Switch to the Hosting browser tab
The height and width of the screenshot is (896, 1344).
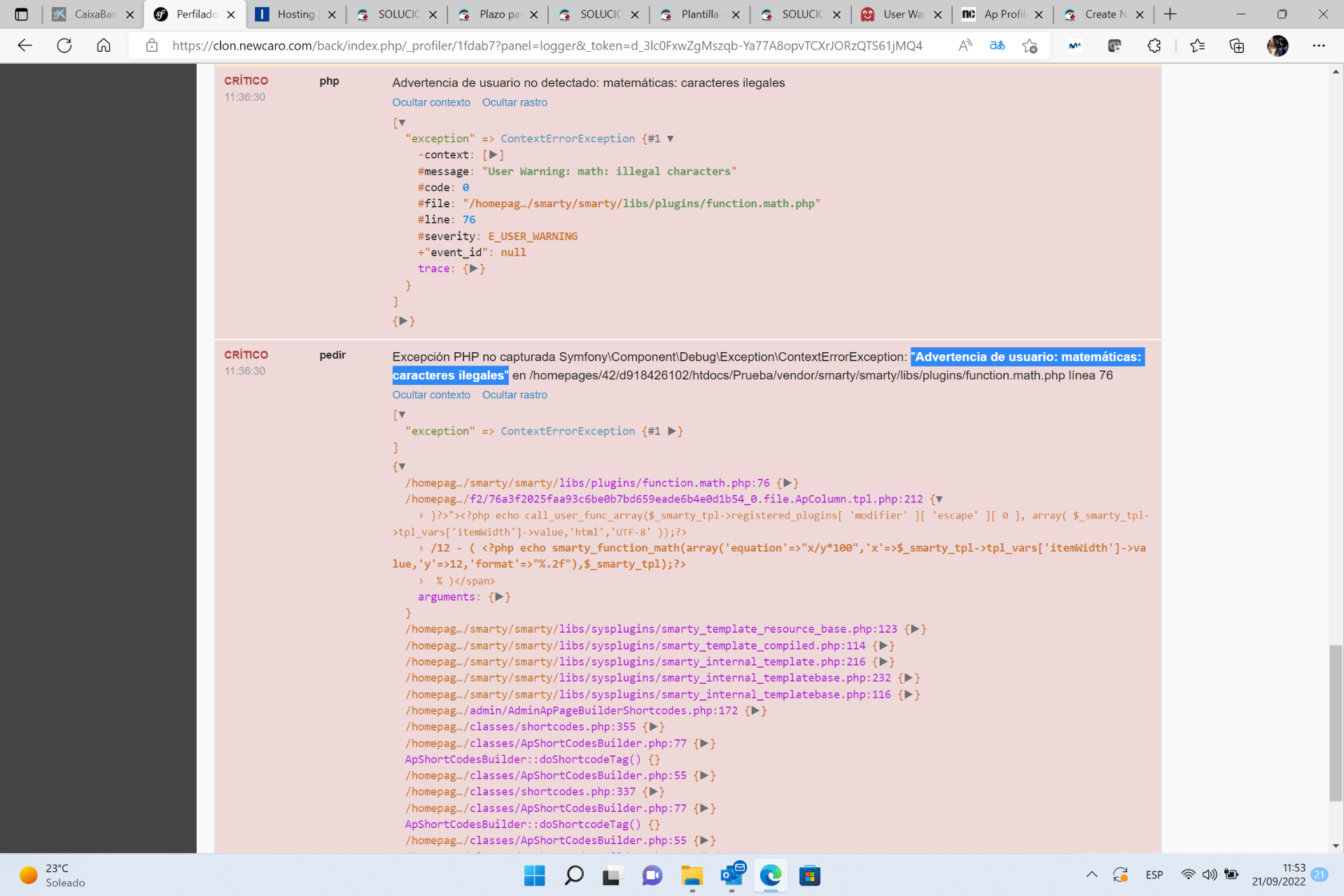(x=295, y=14)
